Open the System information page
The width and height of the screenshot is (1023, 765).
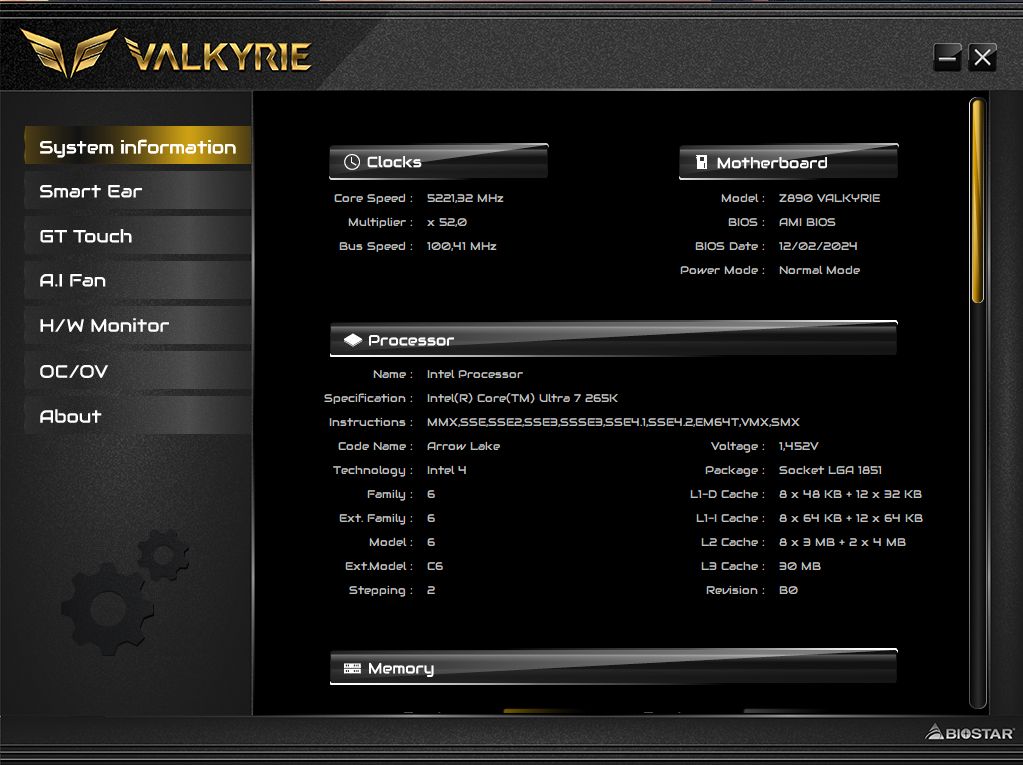137,147
